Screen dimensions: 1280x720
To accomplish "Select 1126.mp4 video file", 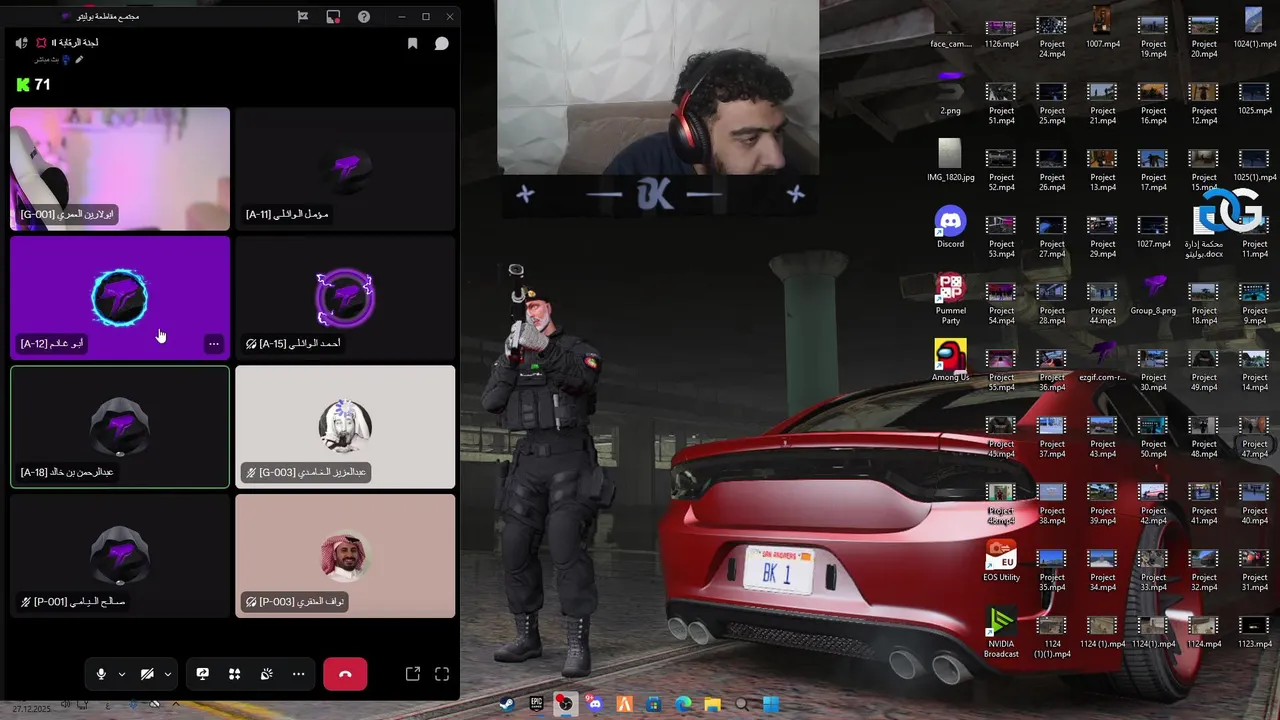I will tap(1001, 33).
